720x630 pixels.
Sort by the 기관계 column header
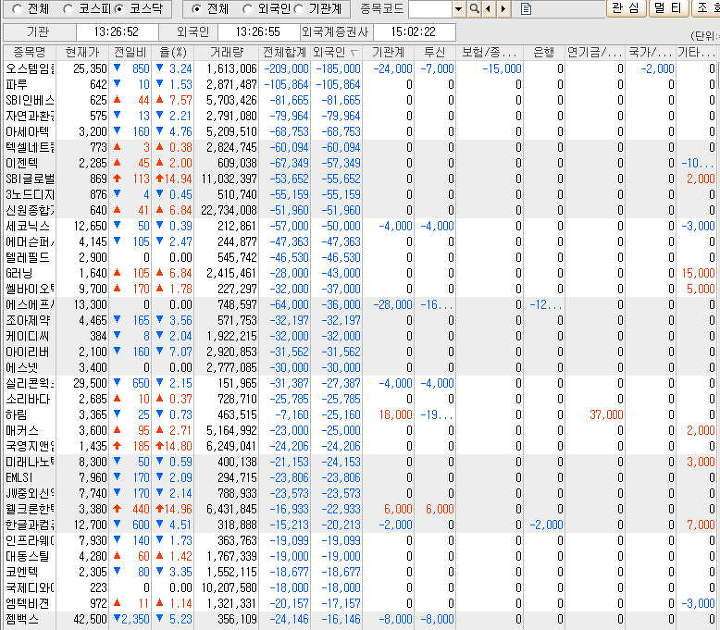[x=388, y=52]
